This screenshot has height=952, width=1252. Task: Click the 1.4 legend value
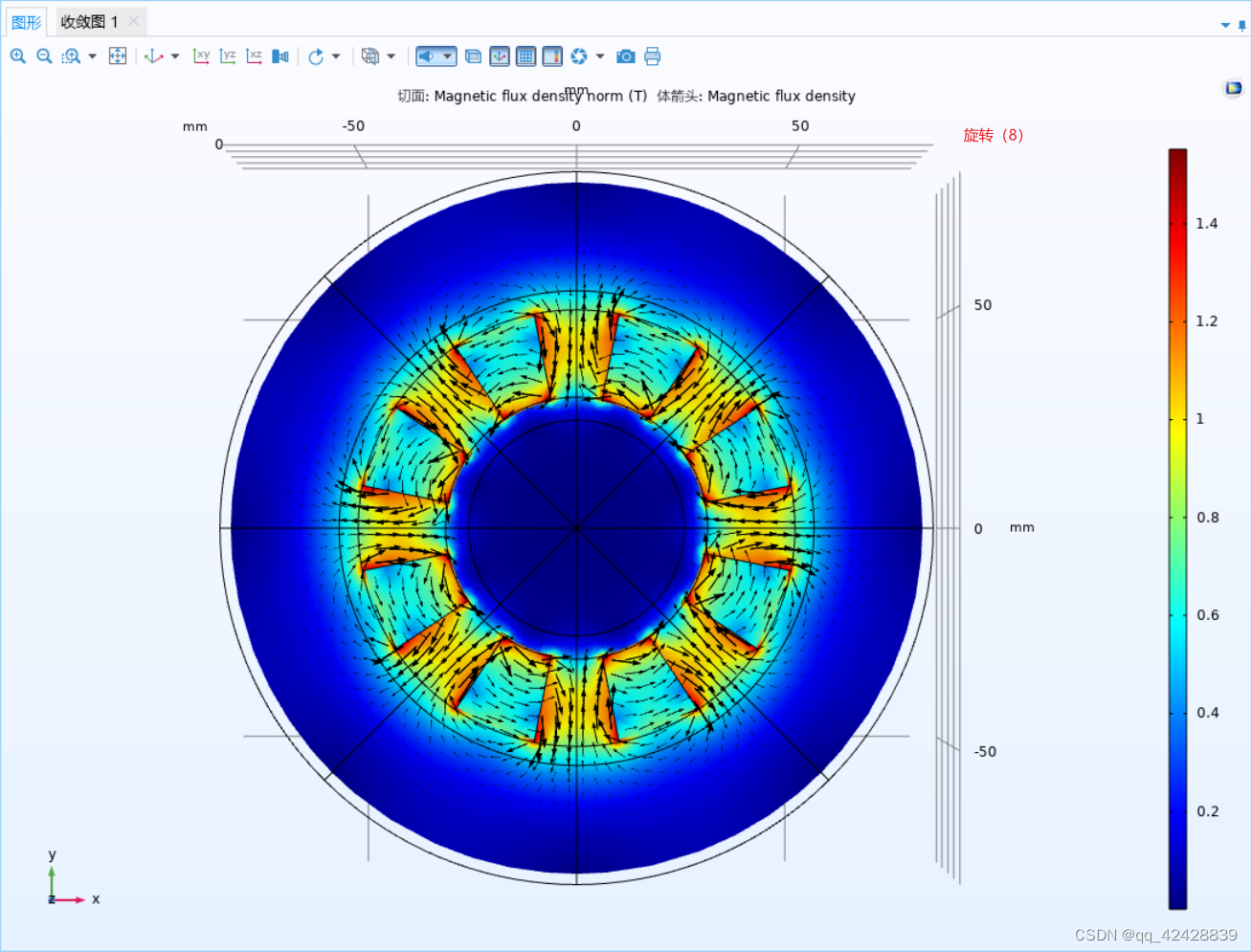pyautogui.click(x=1207, y=223)
